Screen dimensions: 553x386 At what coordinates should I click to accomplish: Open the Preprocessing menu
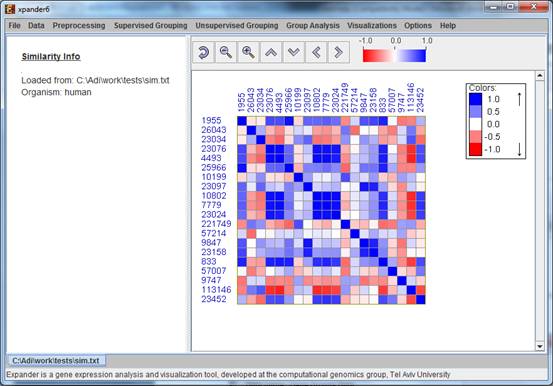pyautogui.click(x=79, y=25)
